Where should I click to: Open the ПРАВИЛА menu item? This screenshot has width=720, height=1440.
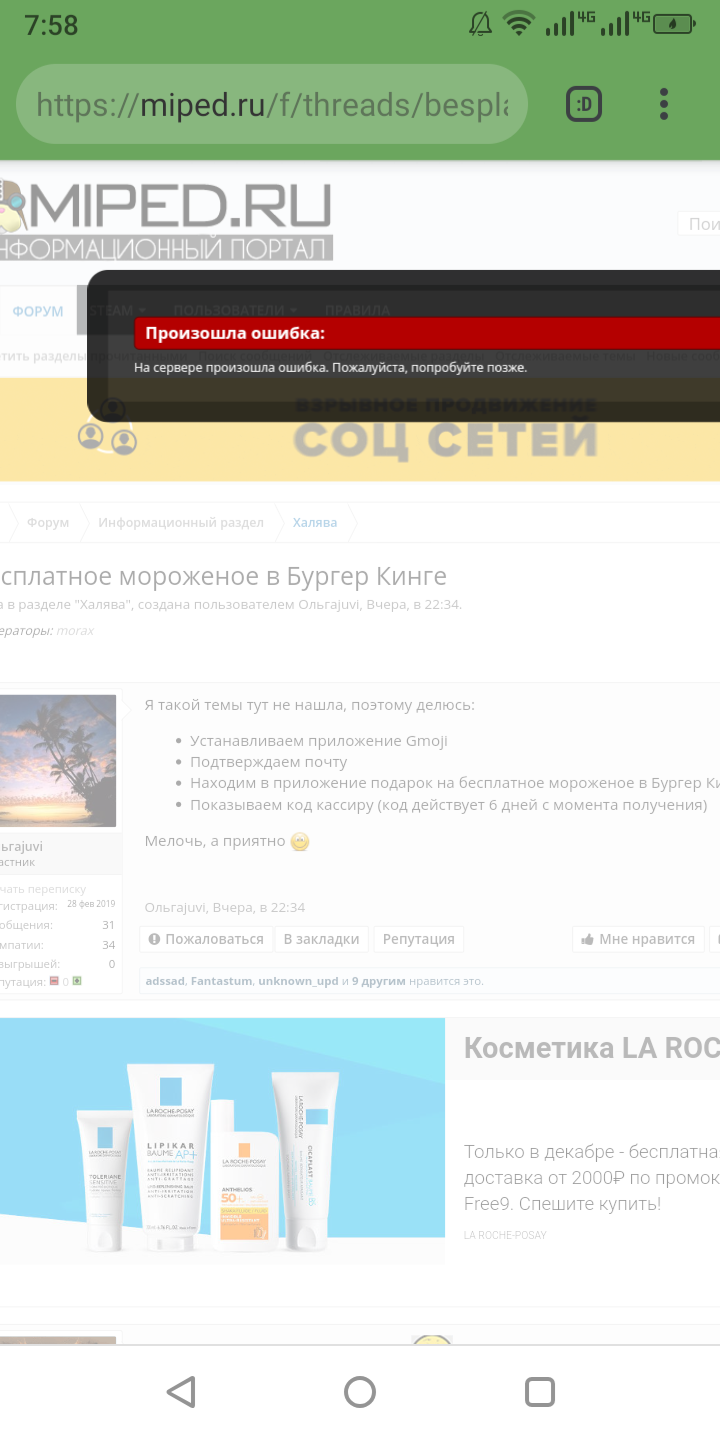[357, 311]
